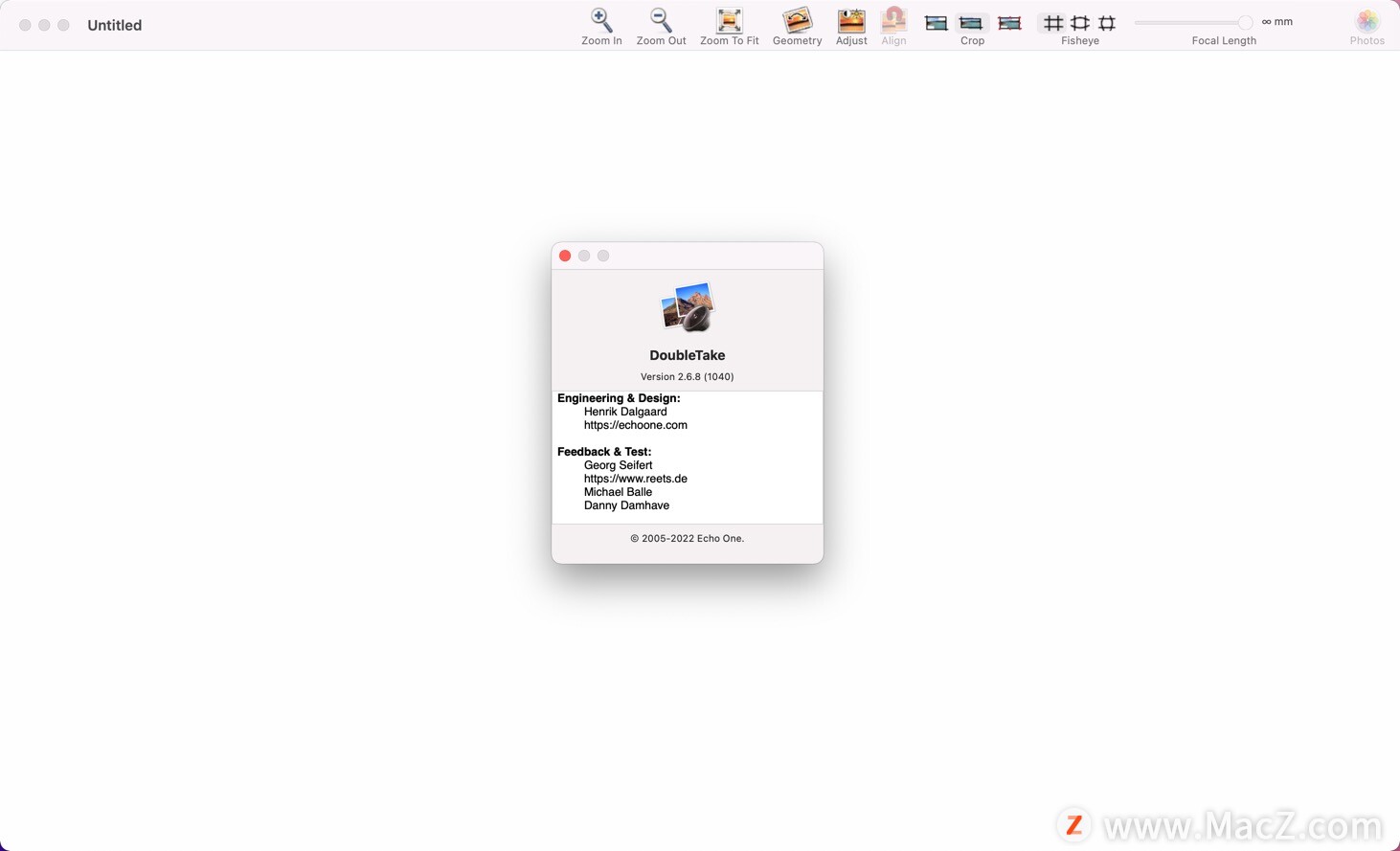Screen dimensions: 1400x851
Task: Click the Align toolbar icon
Action: click(x=893, y=20)
